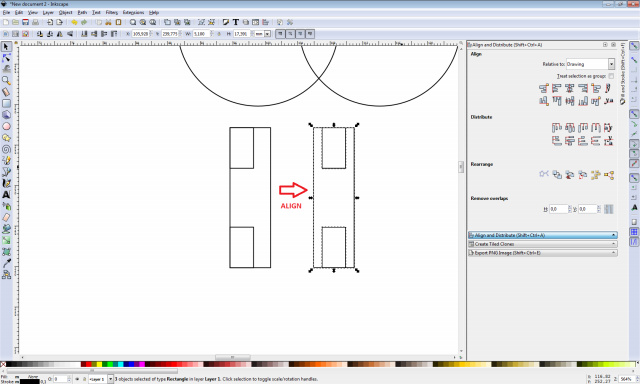Viewport: 640px width, 384px height.
Task: Click the Paste clipboard icon
Action: (x=118, y=22)
